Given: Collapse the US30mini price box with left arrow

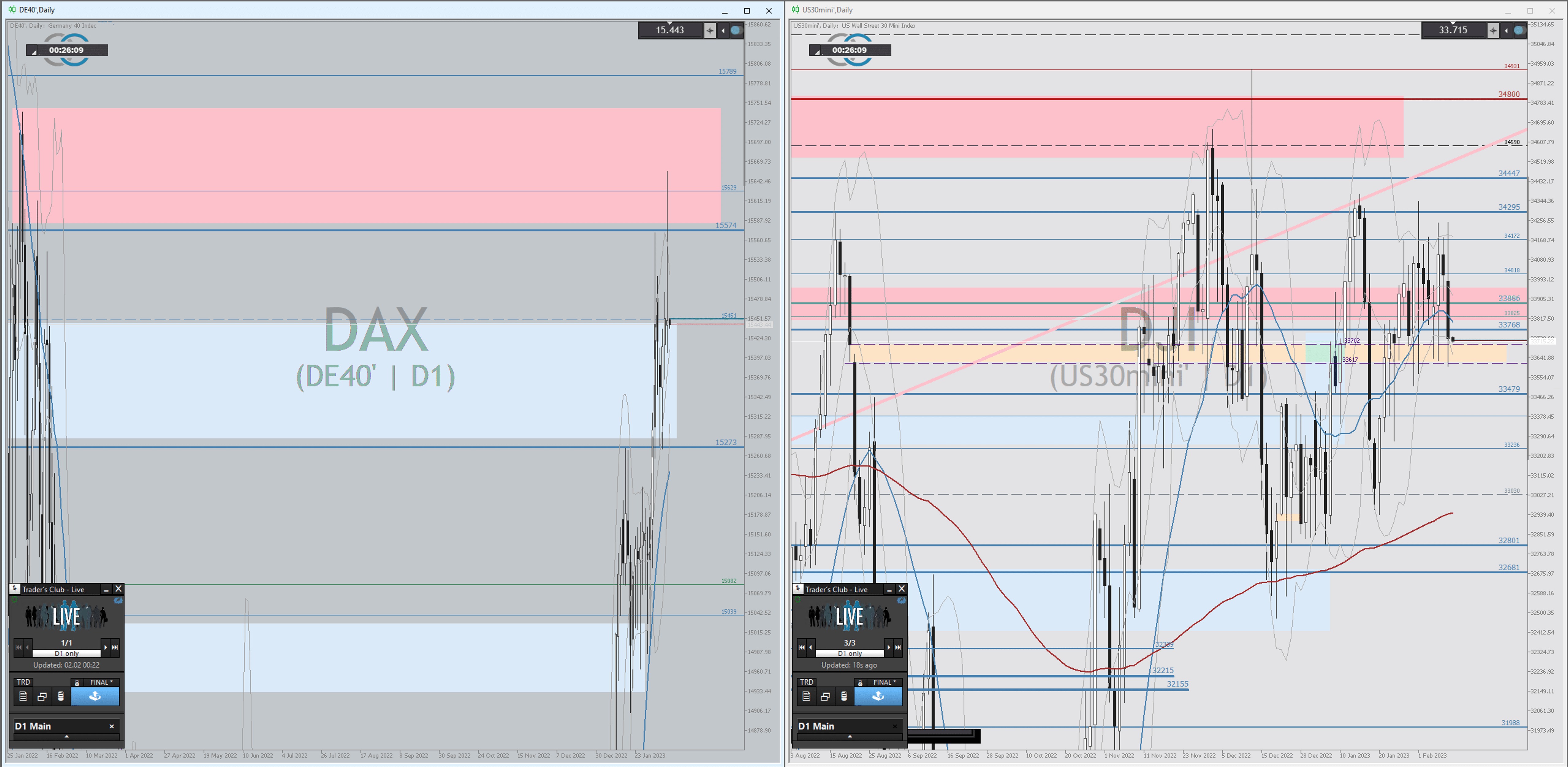Looking at the screenshot, I should pos(1506,30).
